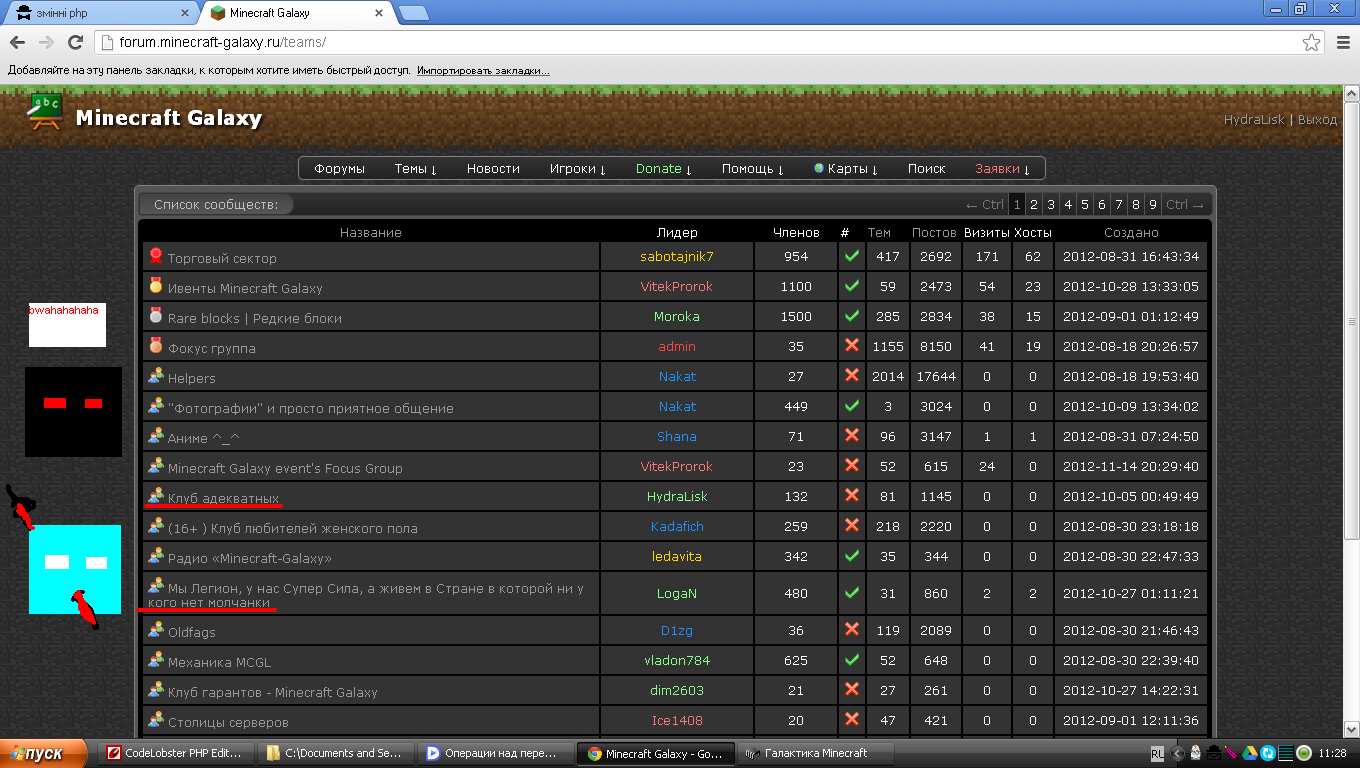Click the Импортировать закладки link
This screenshot has width=1360, height=768.
483,71
